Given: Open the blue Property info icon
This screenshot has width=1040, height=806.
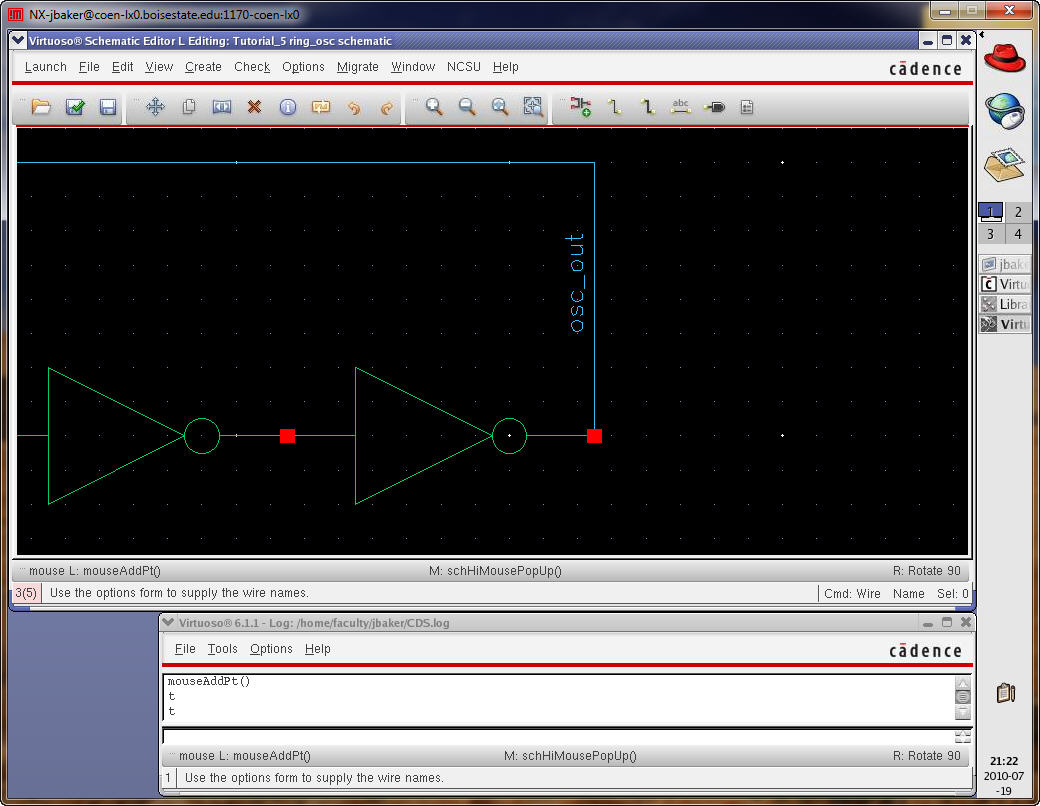Looking at the screenshot, I should click(288, 107).
